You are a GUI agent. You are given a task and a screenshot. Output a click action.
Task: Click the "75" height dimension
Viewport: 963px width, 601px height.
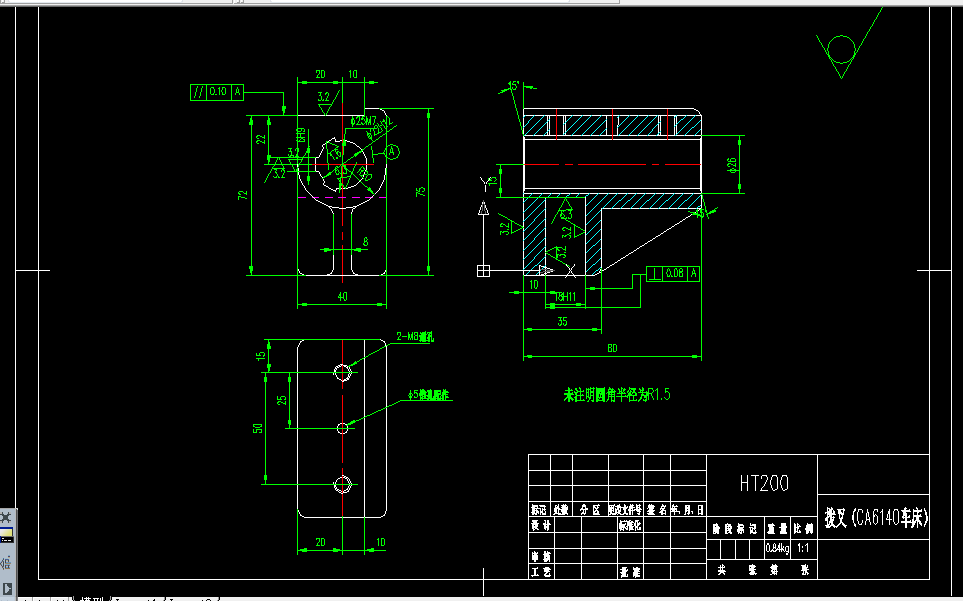click(x=421, y=192)
